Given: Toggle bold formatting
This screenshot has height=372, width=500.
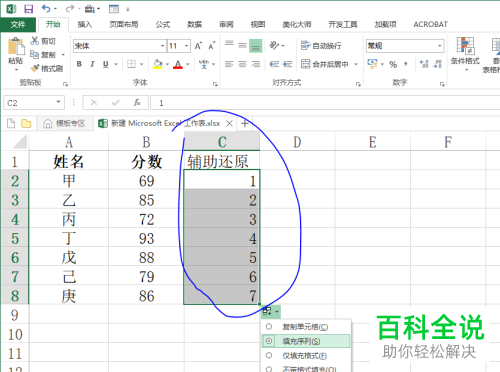Looking at the screenshot, I should tap(79, 64).
